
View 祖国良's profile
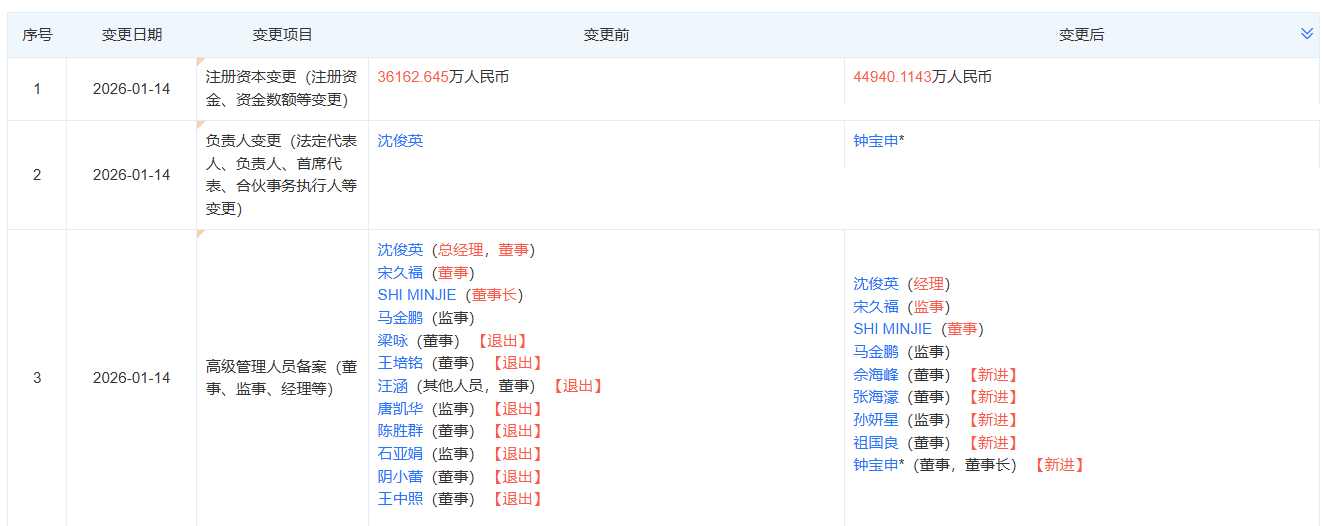(876, 443)
